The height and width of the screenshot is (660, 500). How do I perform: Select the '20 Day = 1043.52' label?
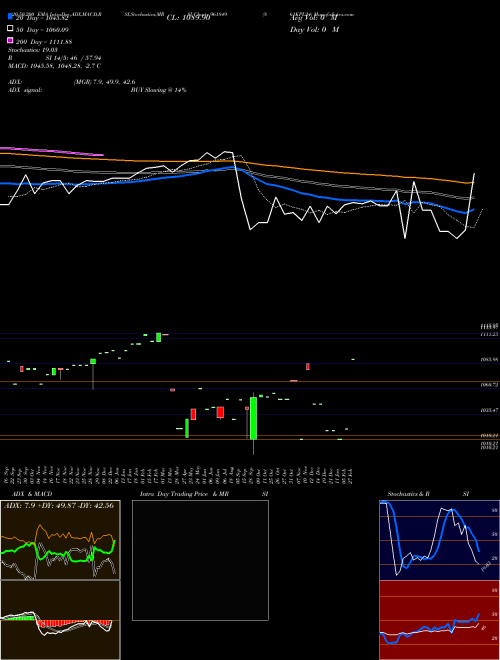[42, 18]
